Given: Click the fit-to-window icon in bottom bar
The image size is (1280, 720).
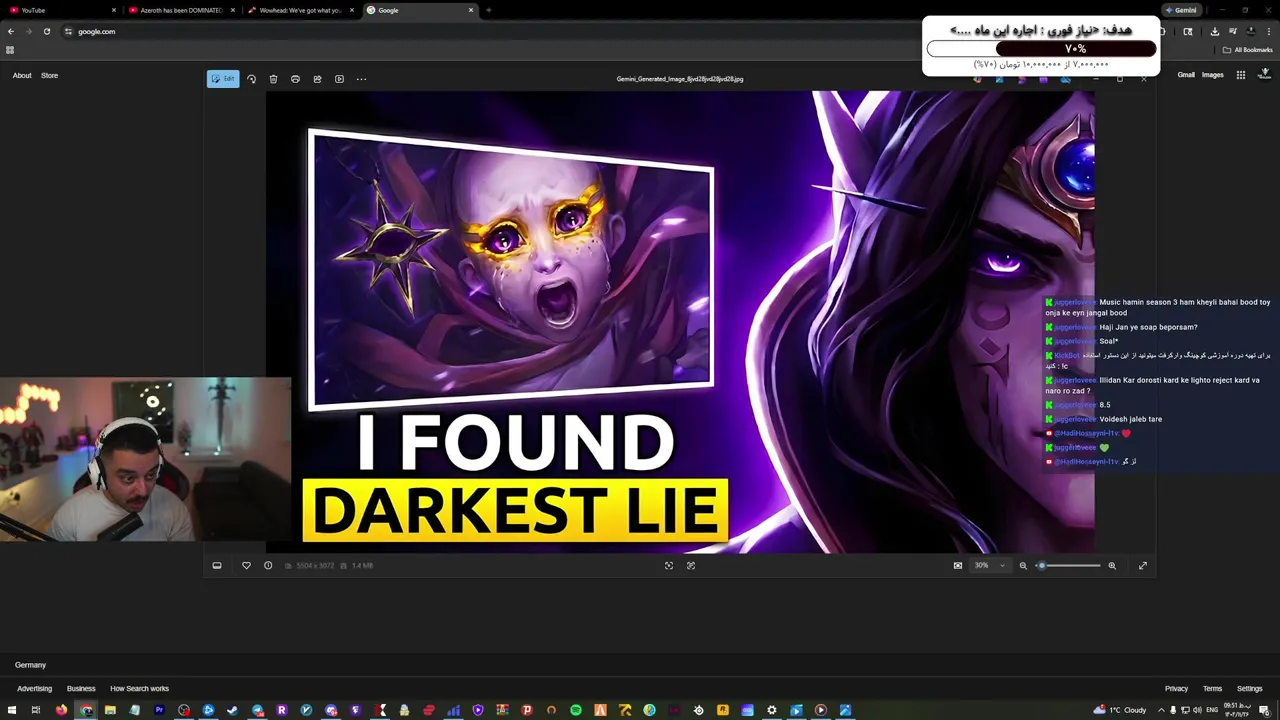Looking at the screenshot, I should [669, 565].
